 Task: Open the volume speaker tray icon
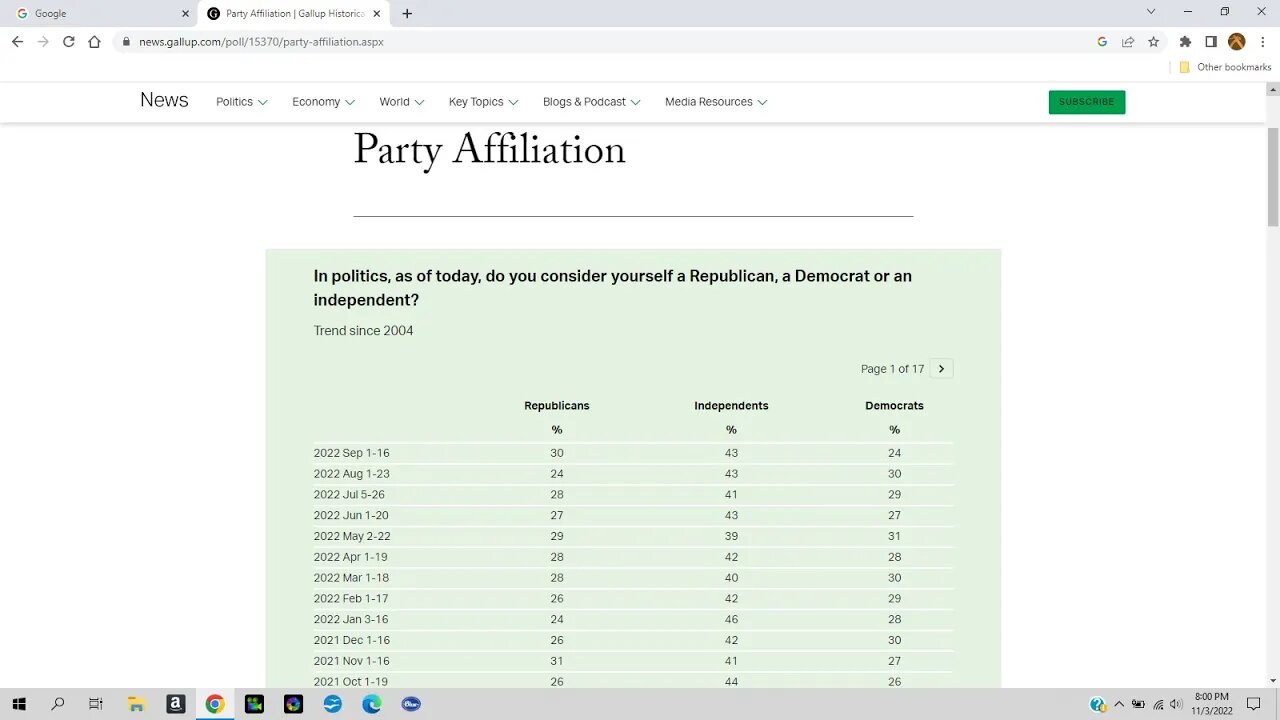[1176, 704]
